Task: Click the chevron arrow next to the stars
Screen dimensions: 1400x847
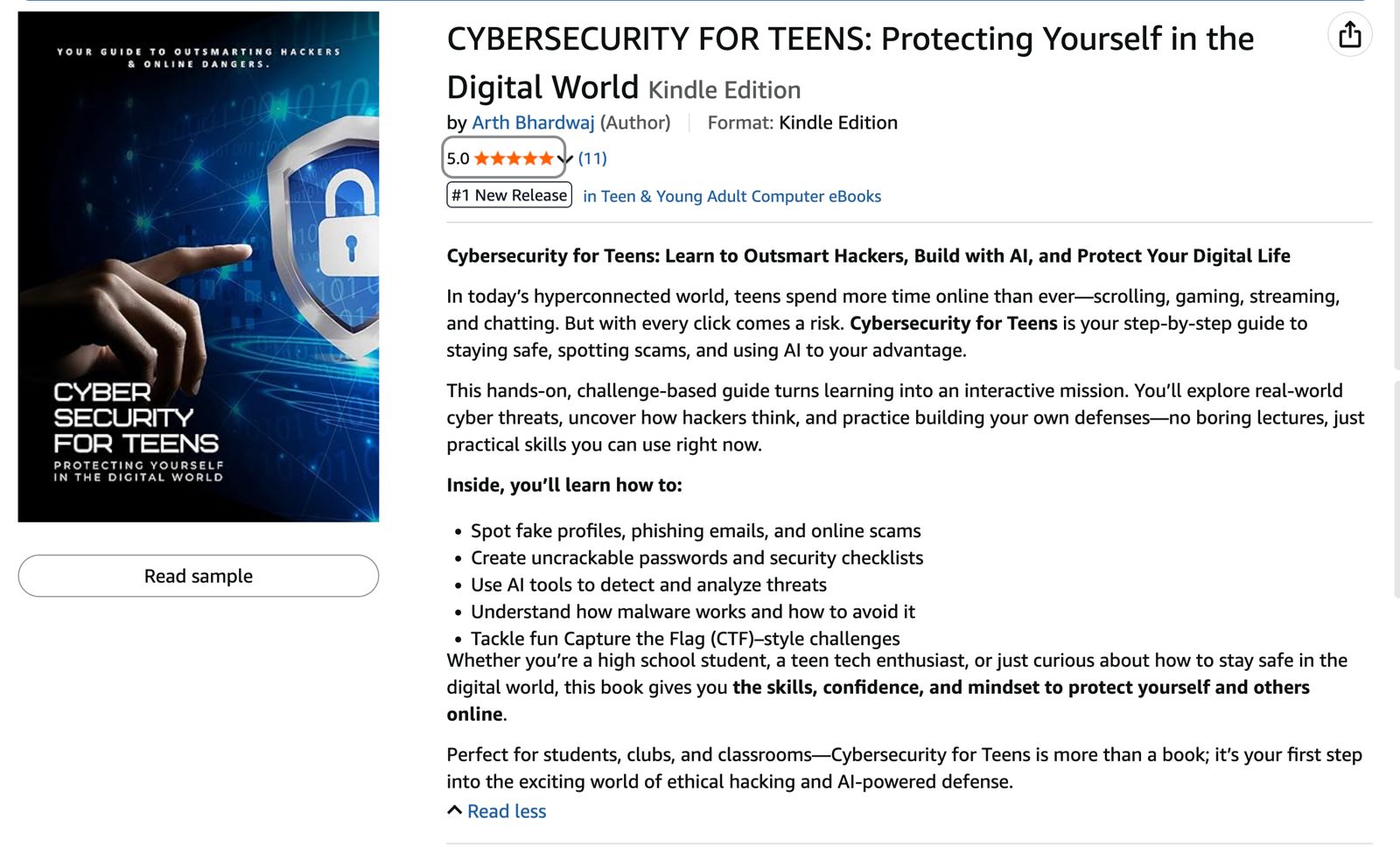Action: (x=564, y=159)
